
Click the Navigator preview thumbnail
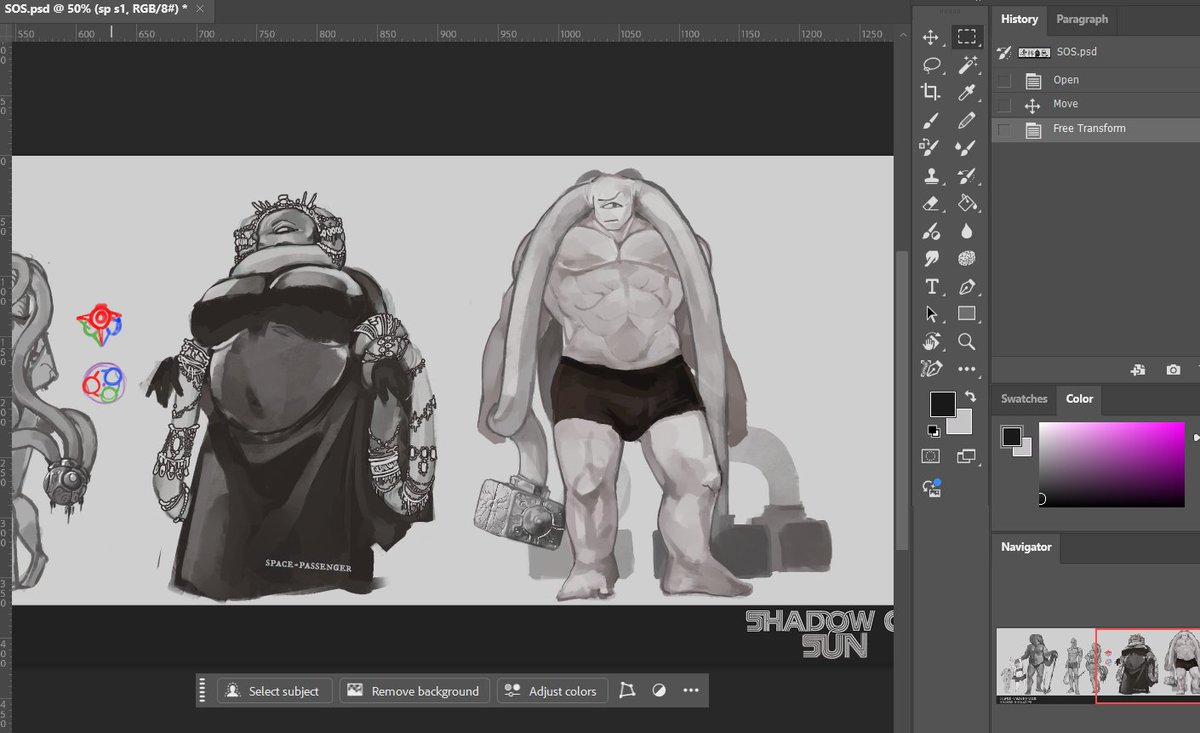coord(1098,665)
